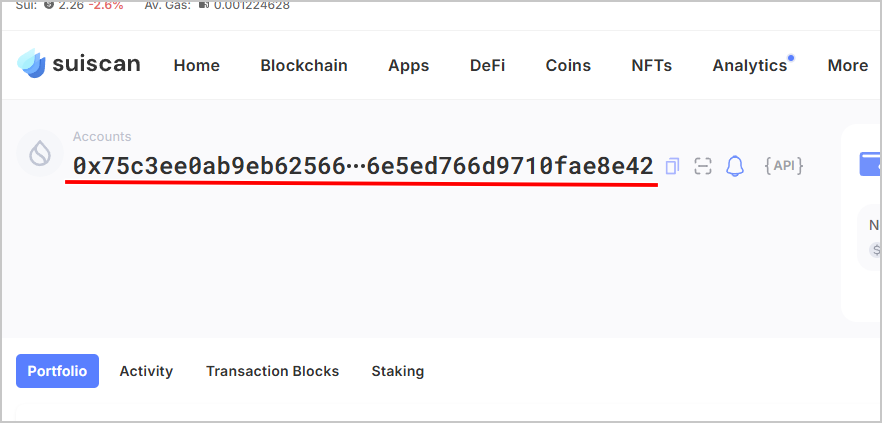Click the blue wallet icon
Image resolution: width=882 pixels, height=423 pixels.
coord(870,163)
